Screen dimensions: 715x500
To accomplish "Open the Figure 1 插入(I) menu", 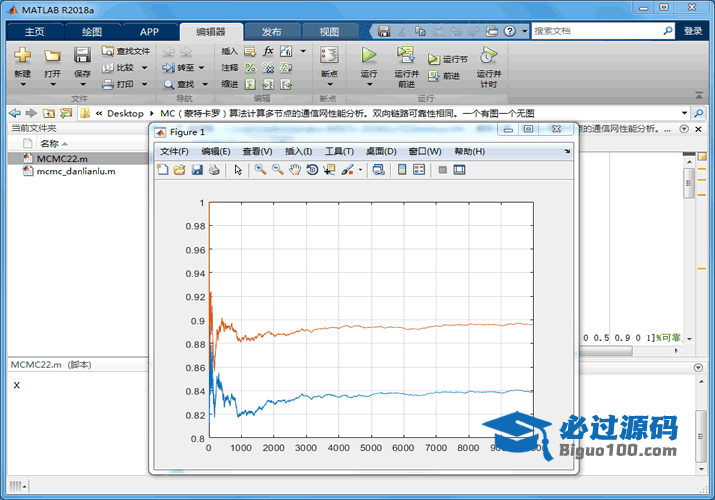I will [x=298, y=151].
